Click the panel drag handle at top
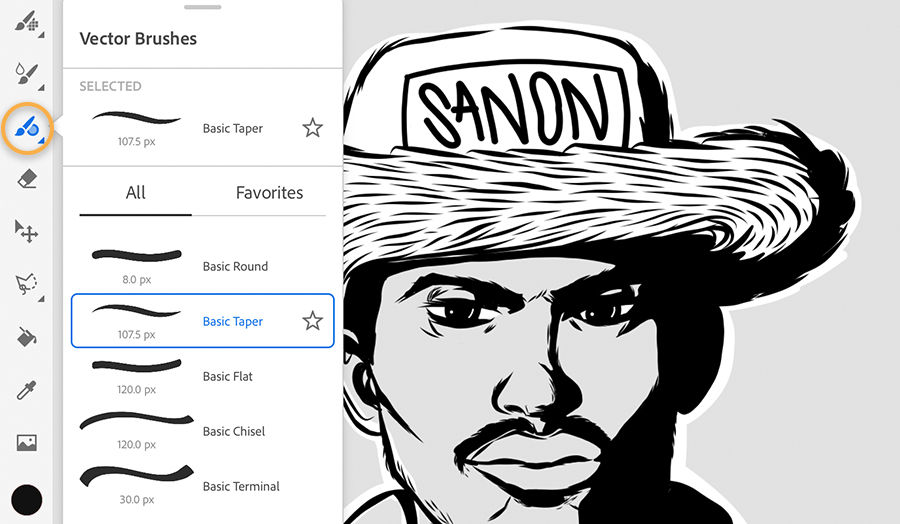Image resolution: width=900 pixels, height=524 pixels. tap(203, 6)
